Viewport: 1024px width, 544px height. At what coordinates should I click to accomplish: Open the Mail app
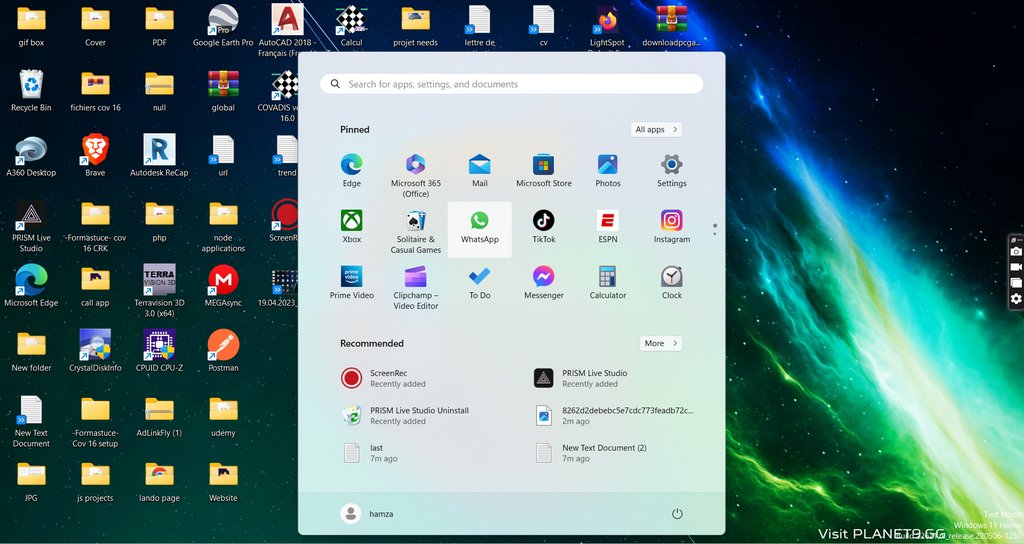point(479,170)
